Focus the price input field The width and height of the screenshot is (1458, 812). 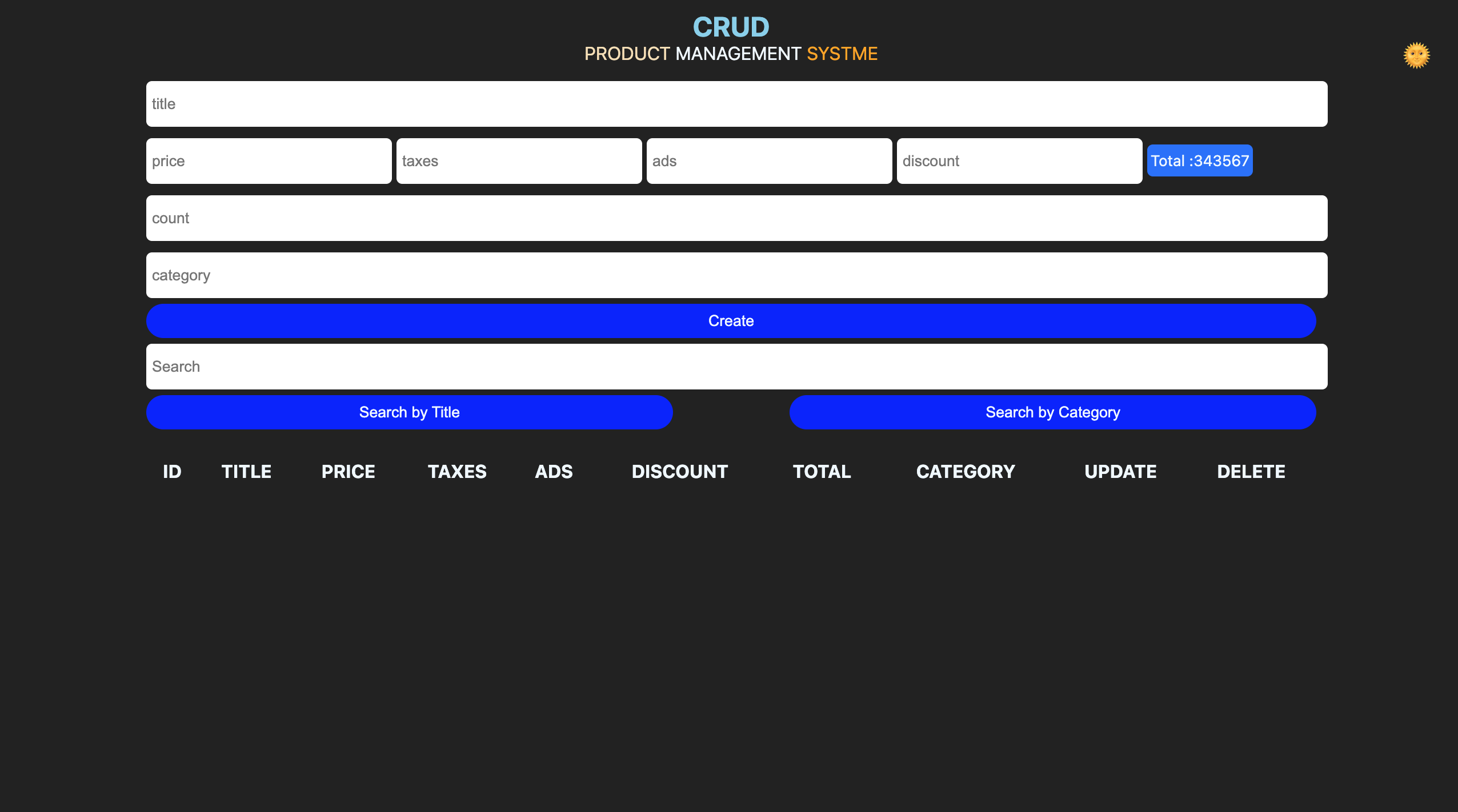tap(269, 161)
